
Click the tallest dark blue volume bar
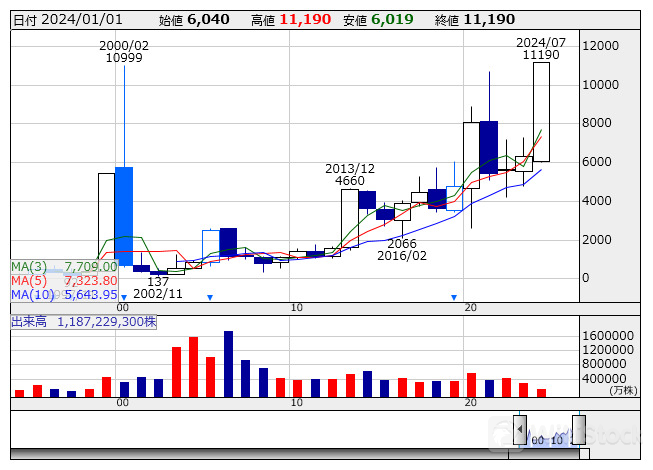(228, 364)
